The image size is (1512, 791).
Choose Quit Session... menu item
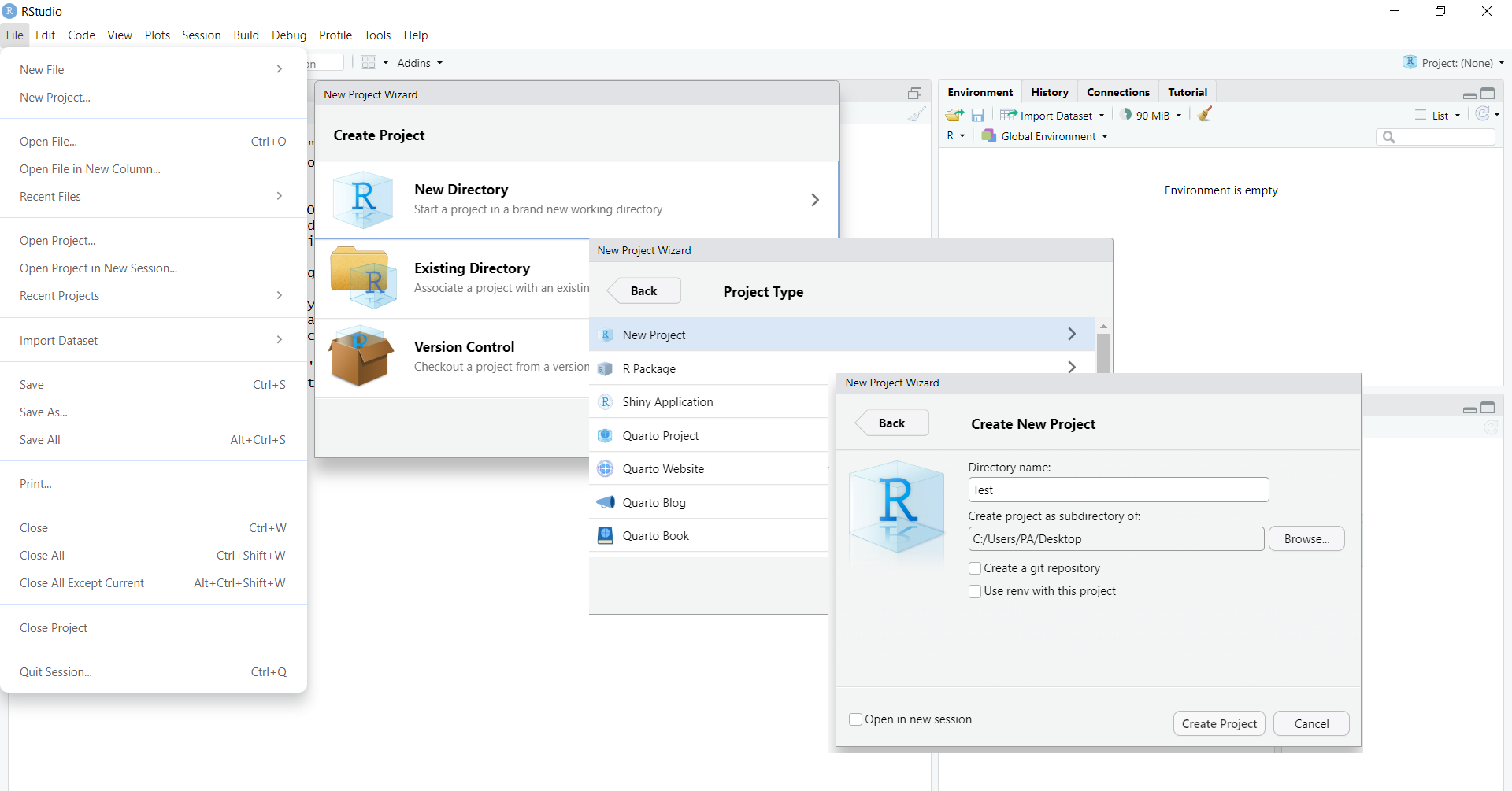(x=153, y=672)
